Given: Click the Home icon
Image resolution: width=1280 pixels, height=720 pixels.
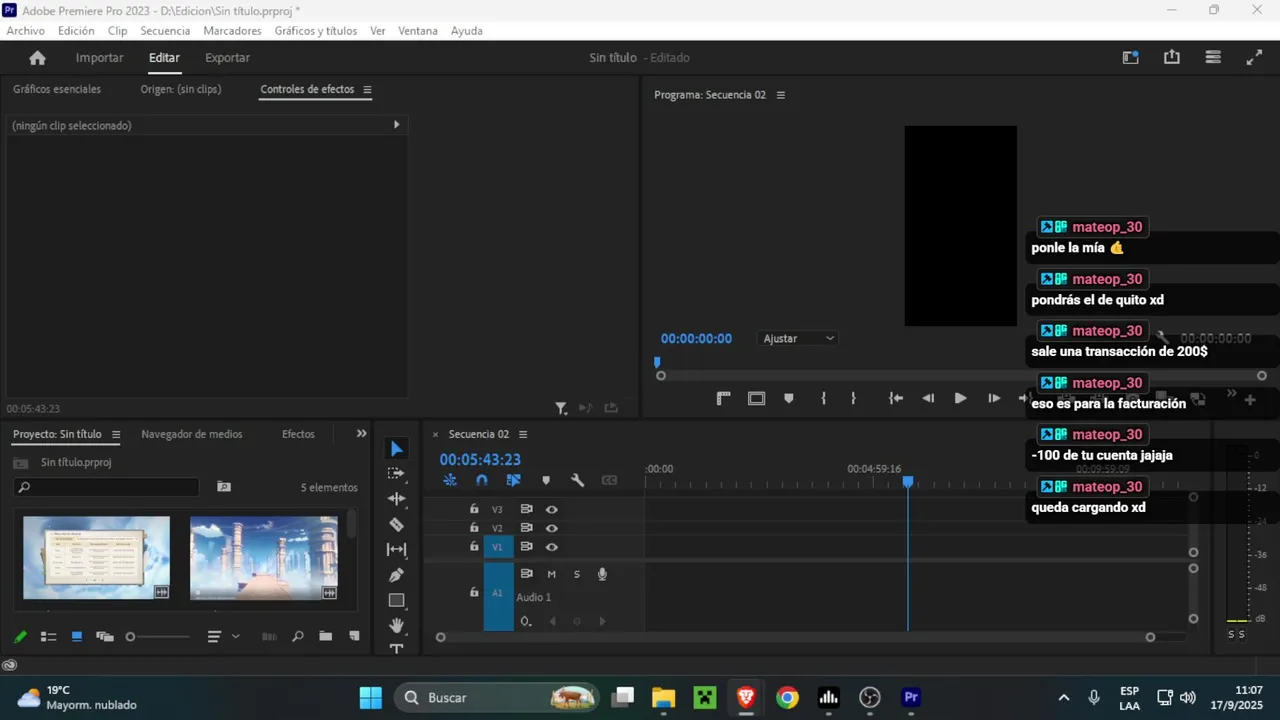Looking at the screenshot, I should (x=38, y=58).
